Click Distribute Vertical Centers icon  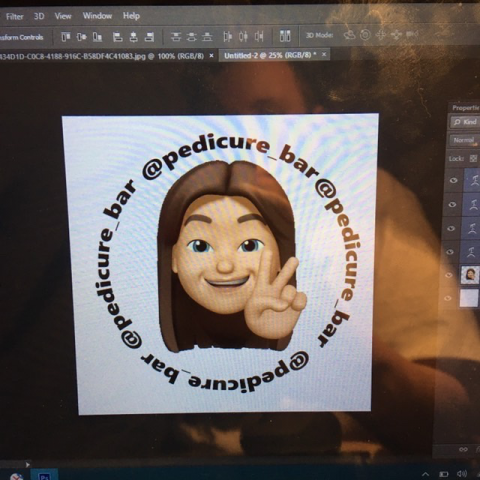tap(191, 36)
